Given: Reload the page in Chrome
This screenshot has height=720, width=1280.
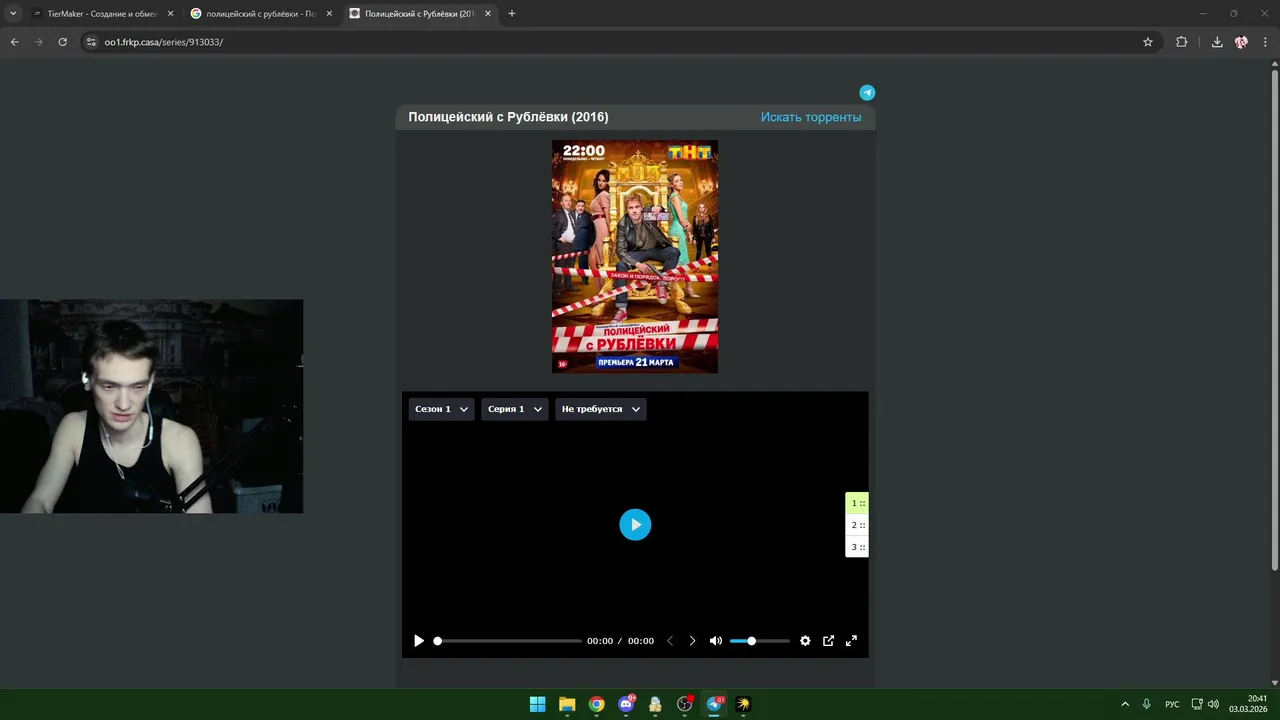Looking at the screenshot, I should click(x=62, y=42).
